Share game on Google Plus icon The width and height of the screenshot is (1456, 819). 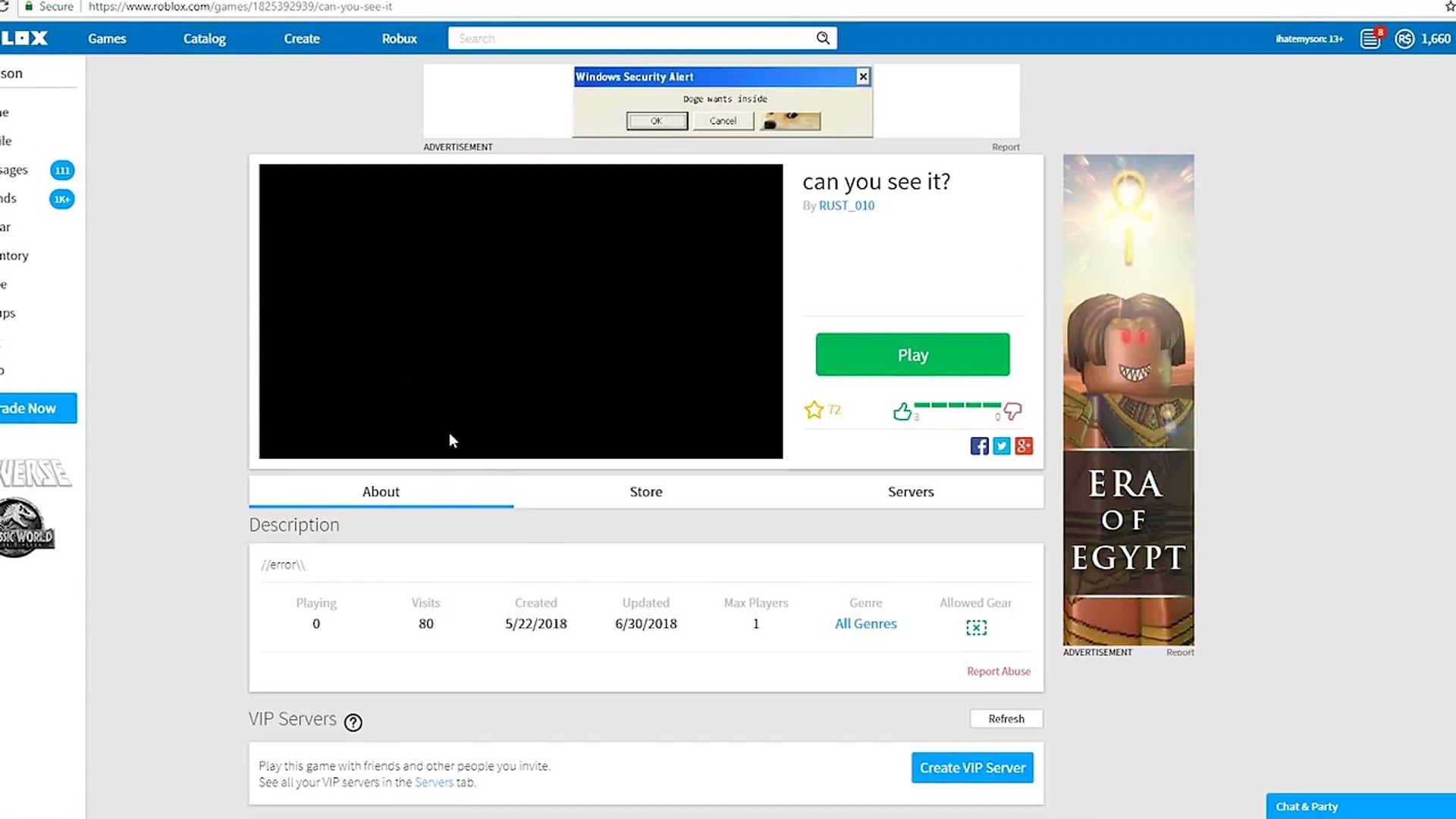(x=1024, y=446)
